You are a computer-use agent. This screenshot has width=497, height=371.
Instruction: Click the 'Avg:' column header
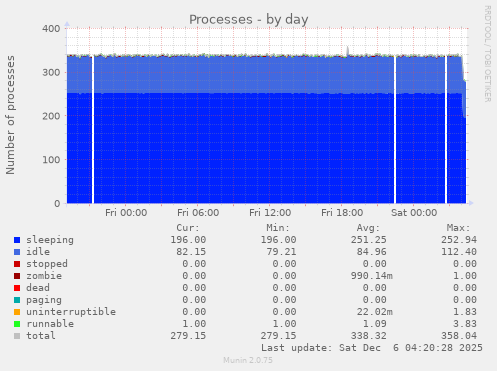click(x=368, y=228)
